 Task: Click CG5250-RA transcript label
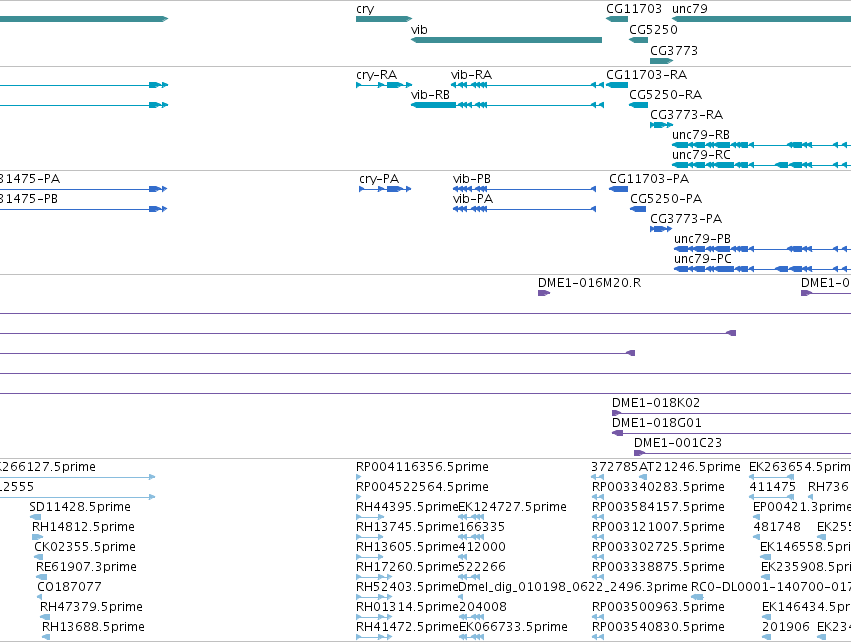pyautogui.click(x=665, y=95)
